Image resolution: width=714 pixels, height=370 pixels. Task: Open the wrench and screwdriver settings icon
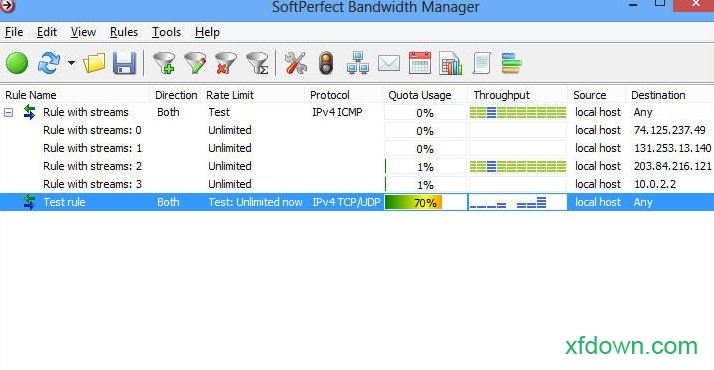coord(296,63)
